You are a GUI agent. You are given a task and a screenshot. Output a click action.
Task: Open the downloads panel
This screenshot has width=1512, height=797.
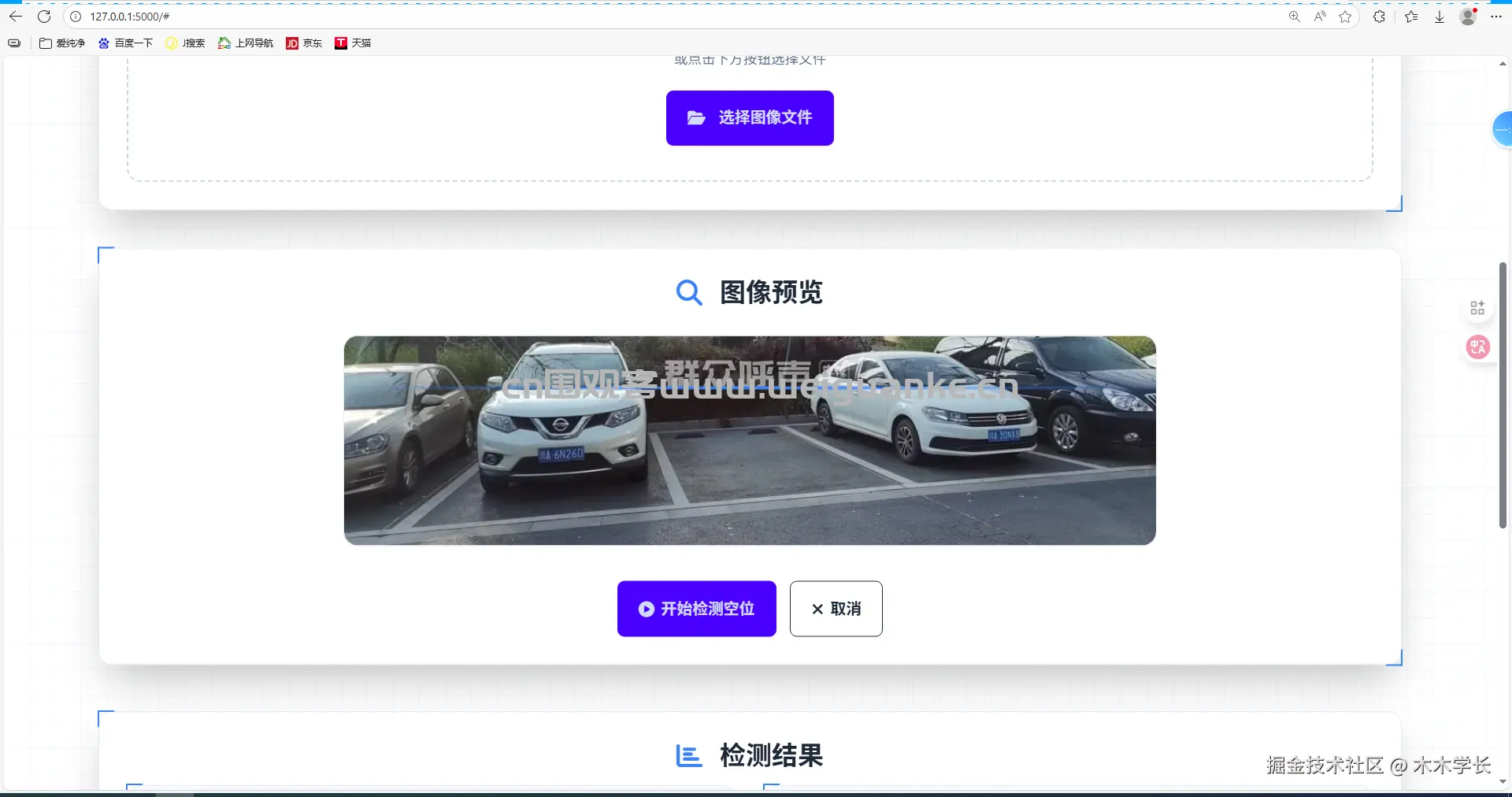1440,17
